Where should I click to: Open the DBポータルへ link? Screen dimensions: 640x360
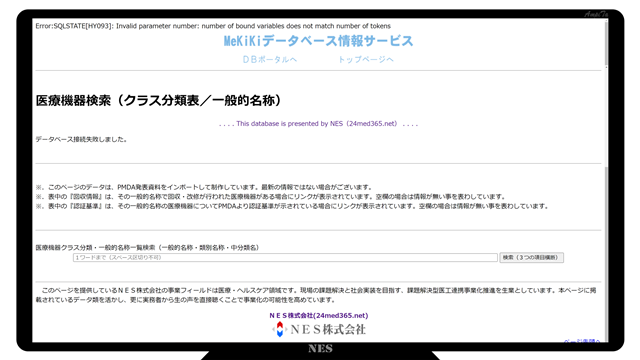point(270,60)
